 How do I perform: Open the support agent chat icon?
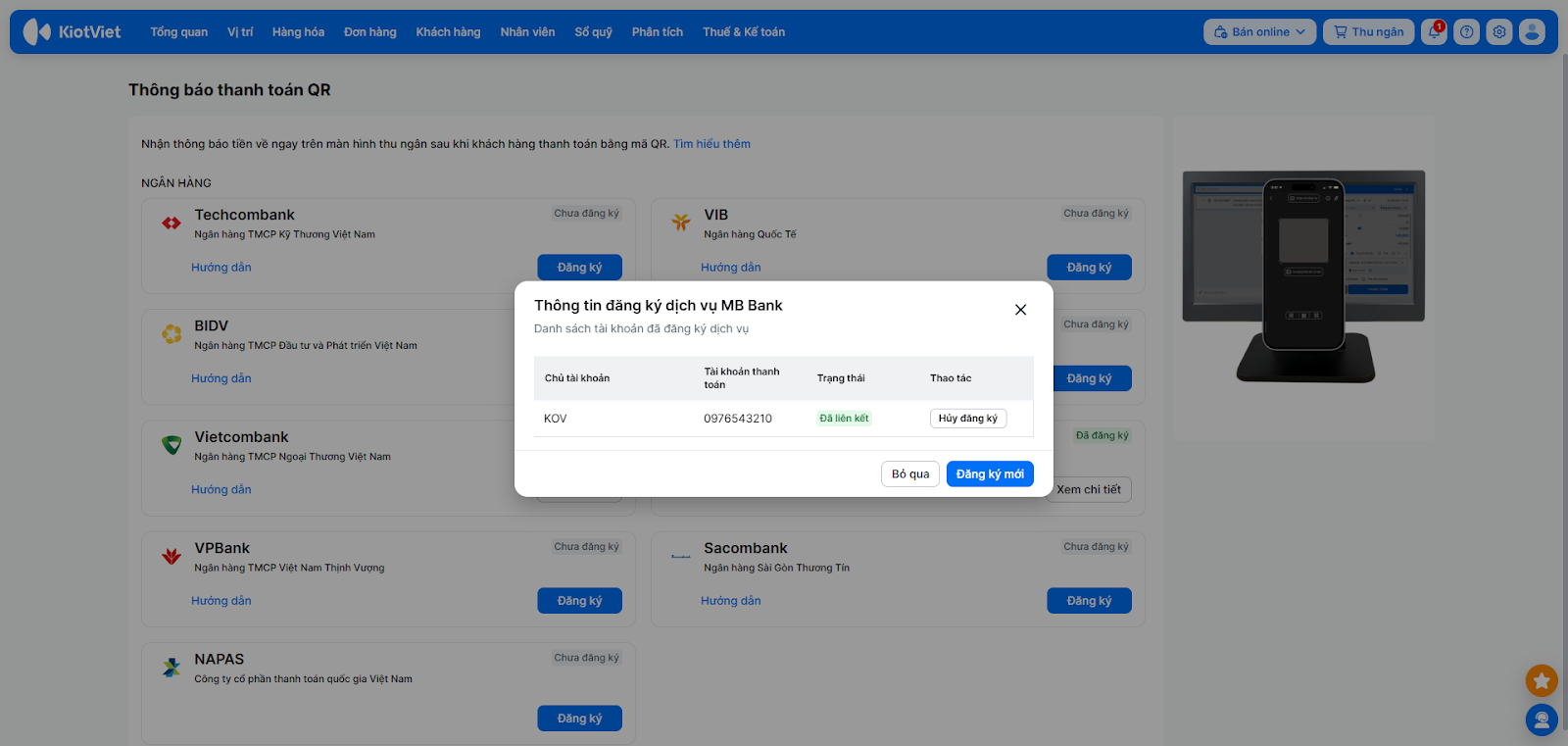point(1542,721)
